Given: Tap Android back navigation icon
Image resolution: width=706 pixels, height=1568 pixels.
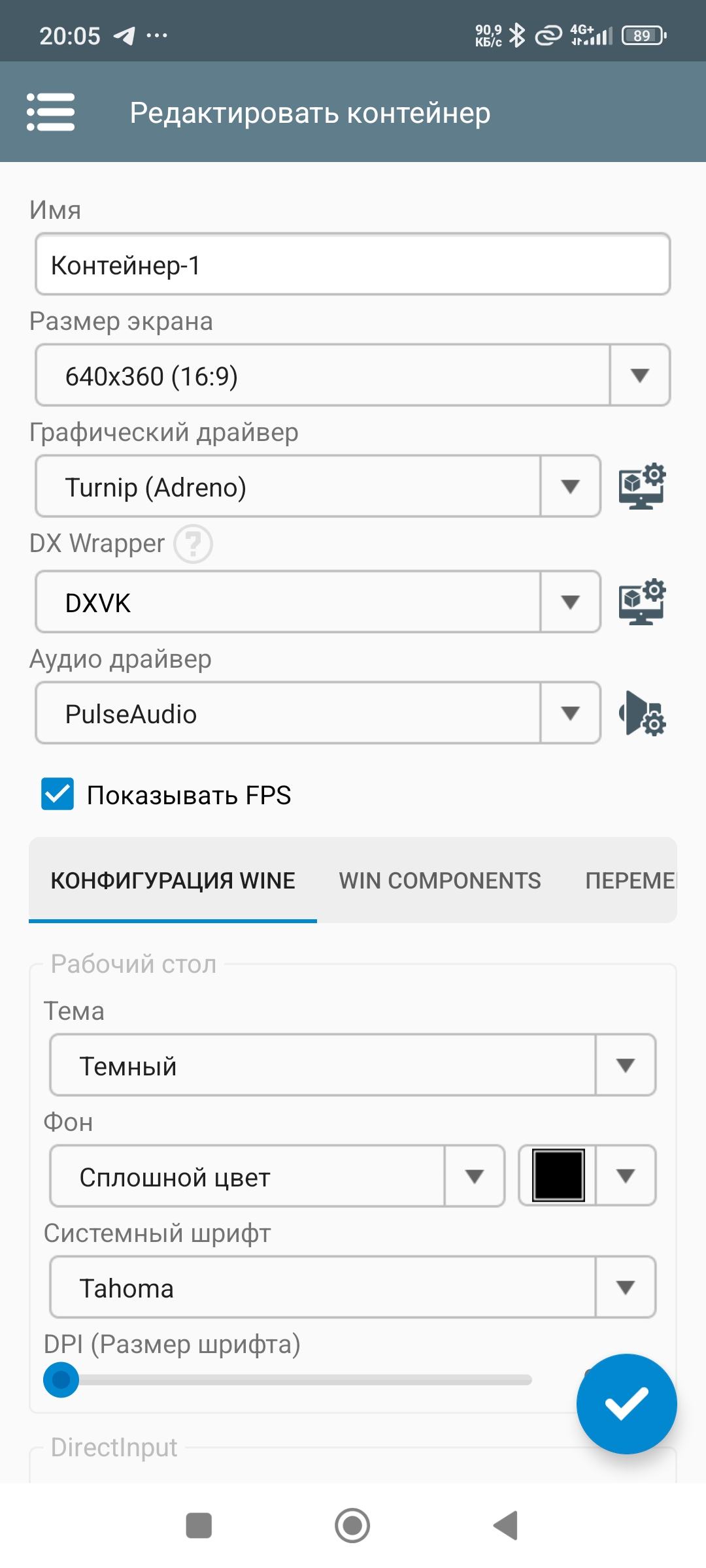Looking at the screenshot, I should (506, 1526).
